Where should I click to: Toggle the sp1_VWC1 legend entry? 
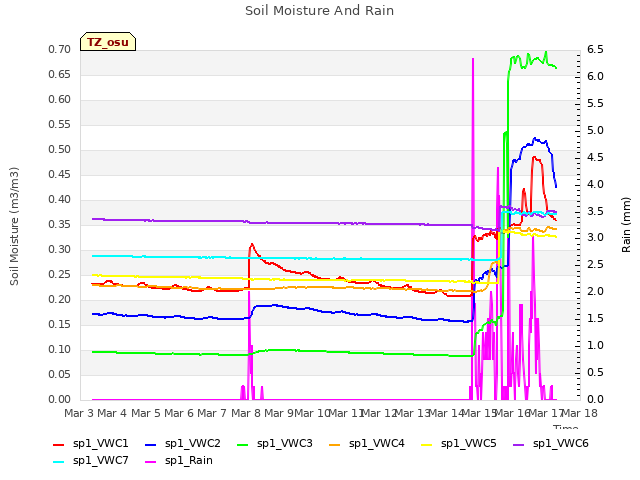[x=91, y=443]
